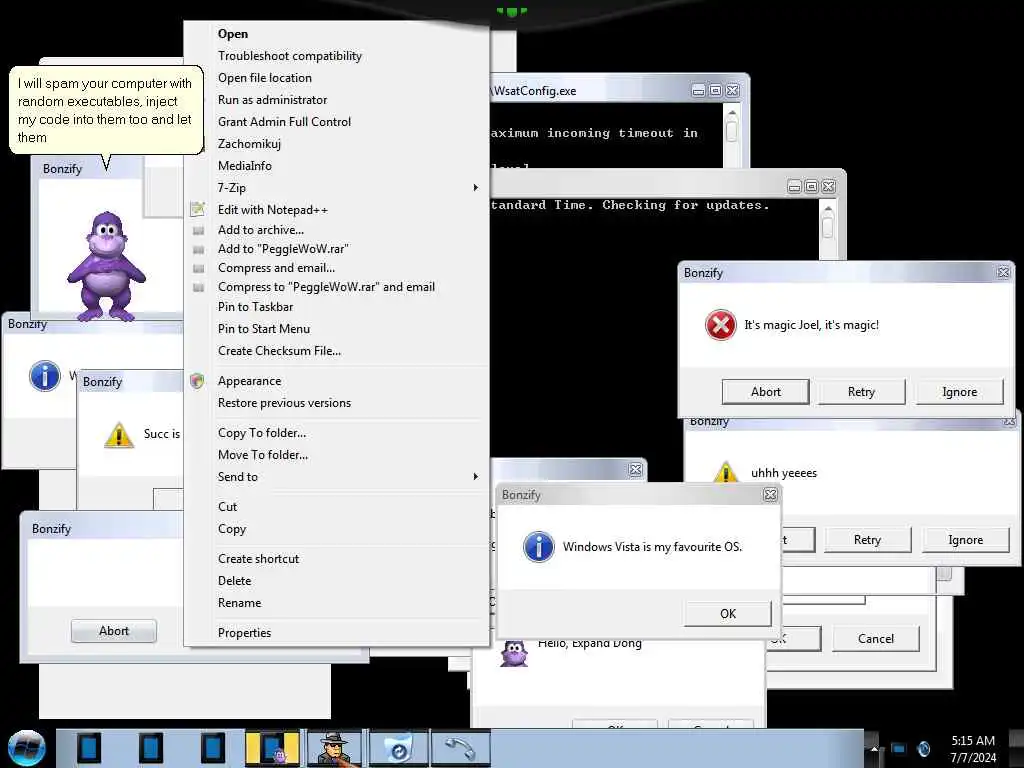The width and height of the screenshot is (1024, 768).
Task: Click the highlighted yellow Bonzi taskbar button
Action: coord(272,748)
